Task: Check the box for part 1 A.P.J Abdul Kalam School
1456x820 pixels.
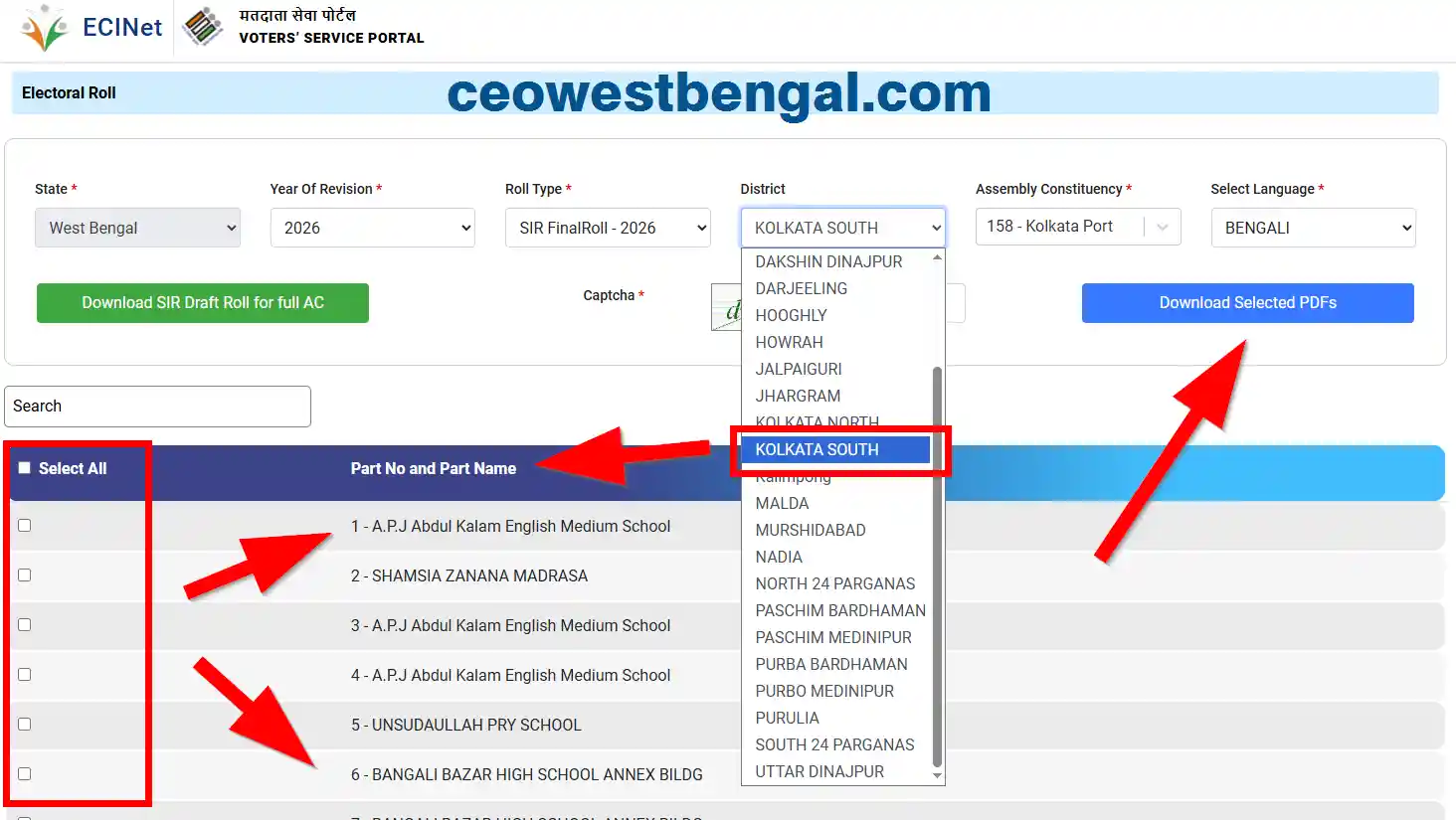Action: point(25,526)
